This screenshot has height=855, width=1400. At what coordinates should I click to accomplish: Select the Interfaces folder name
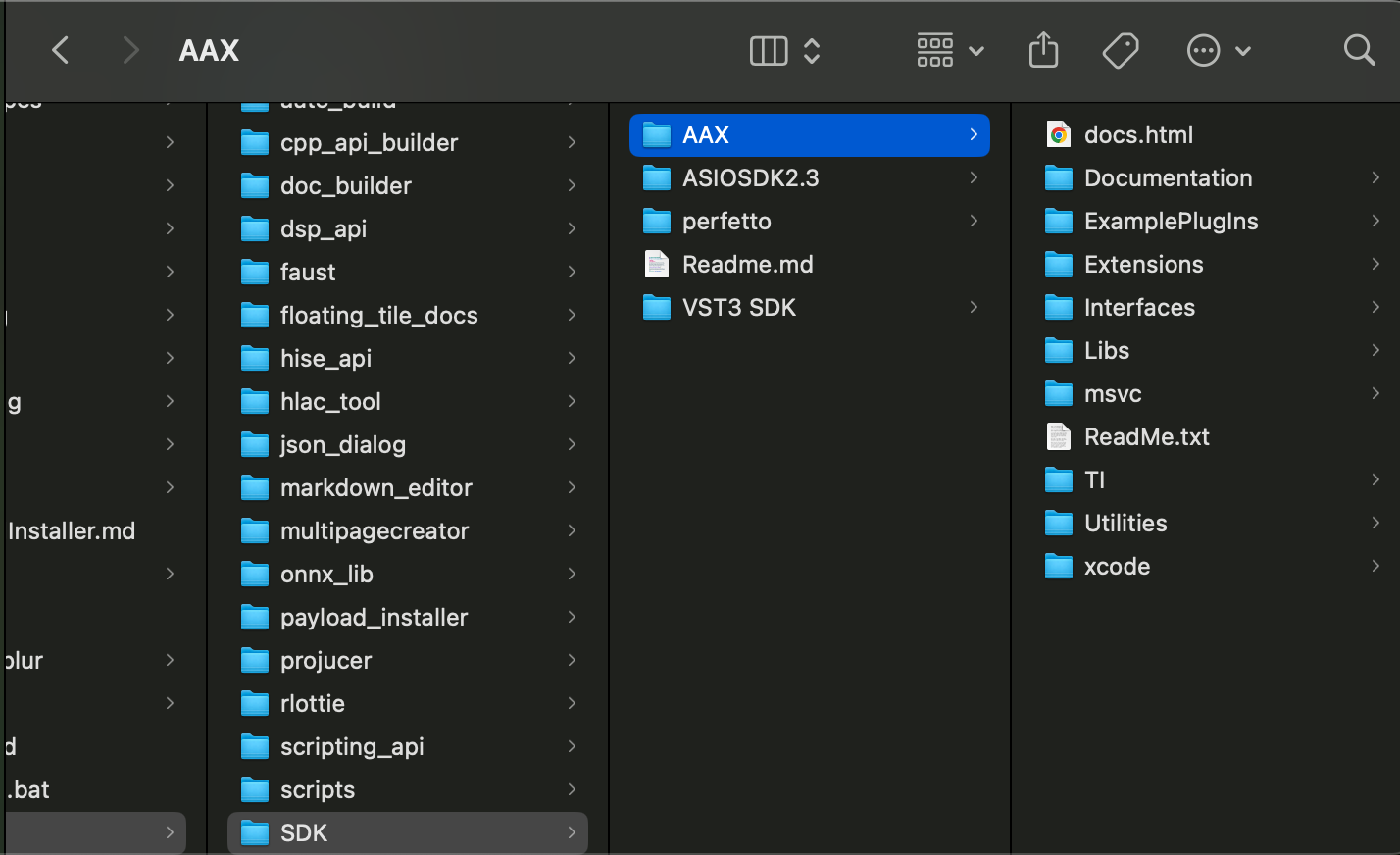(1139, 308)
